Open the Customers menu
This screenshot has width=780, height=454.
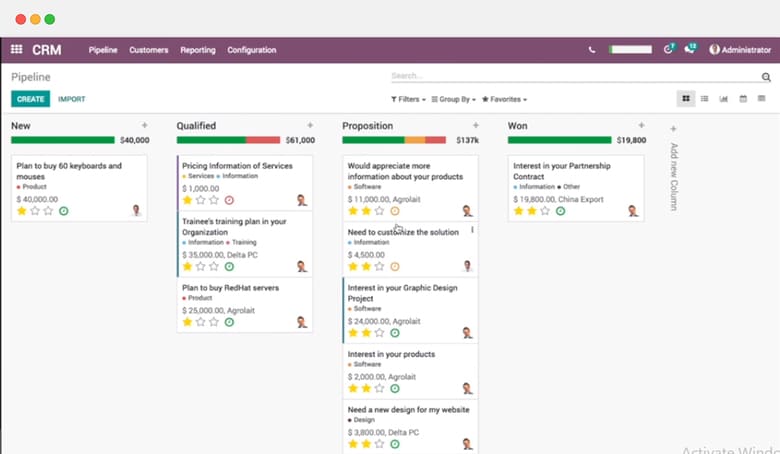(149, 50)
